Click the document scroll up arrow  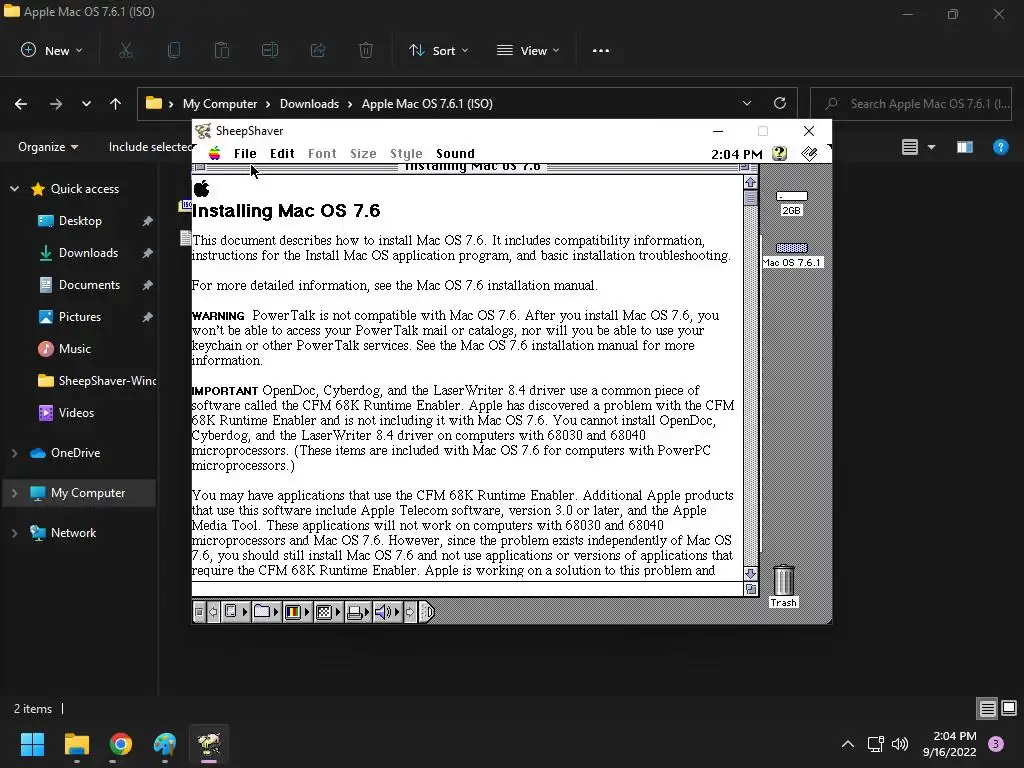750,182
